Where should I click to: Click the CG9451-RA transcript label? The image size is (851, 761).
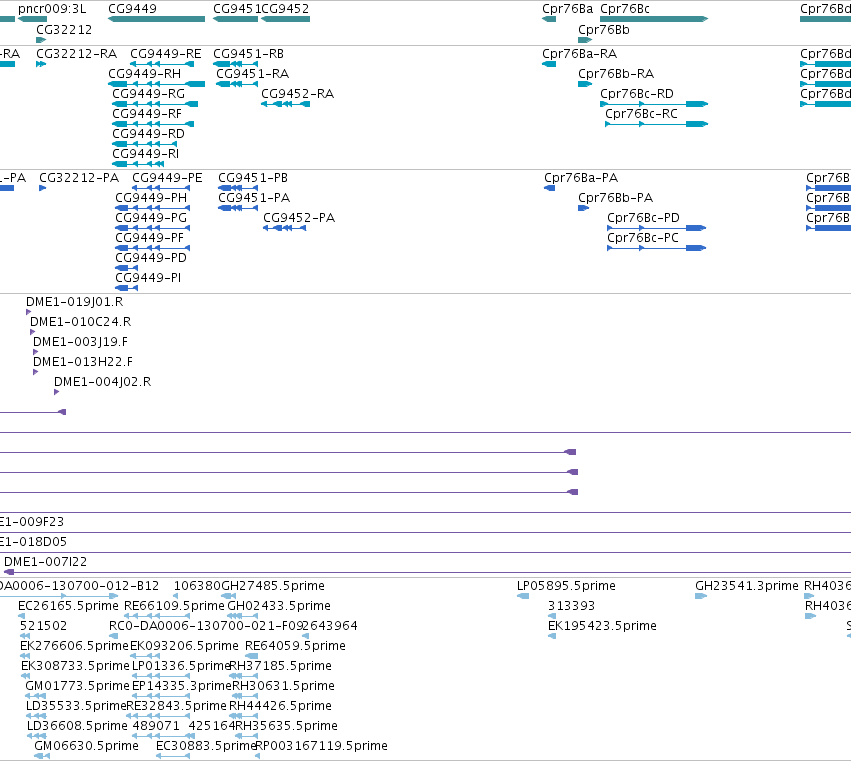(252, 74)
